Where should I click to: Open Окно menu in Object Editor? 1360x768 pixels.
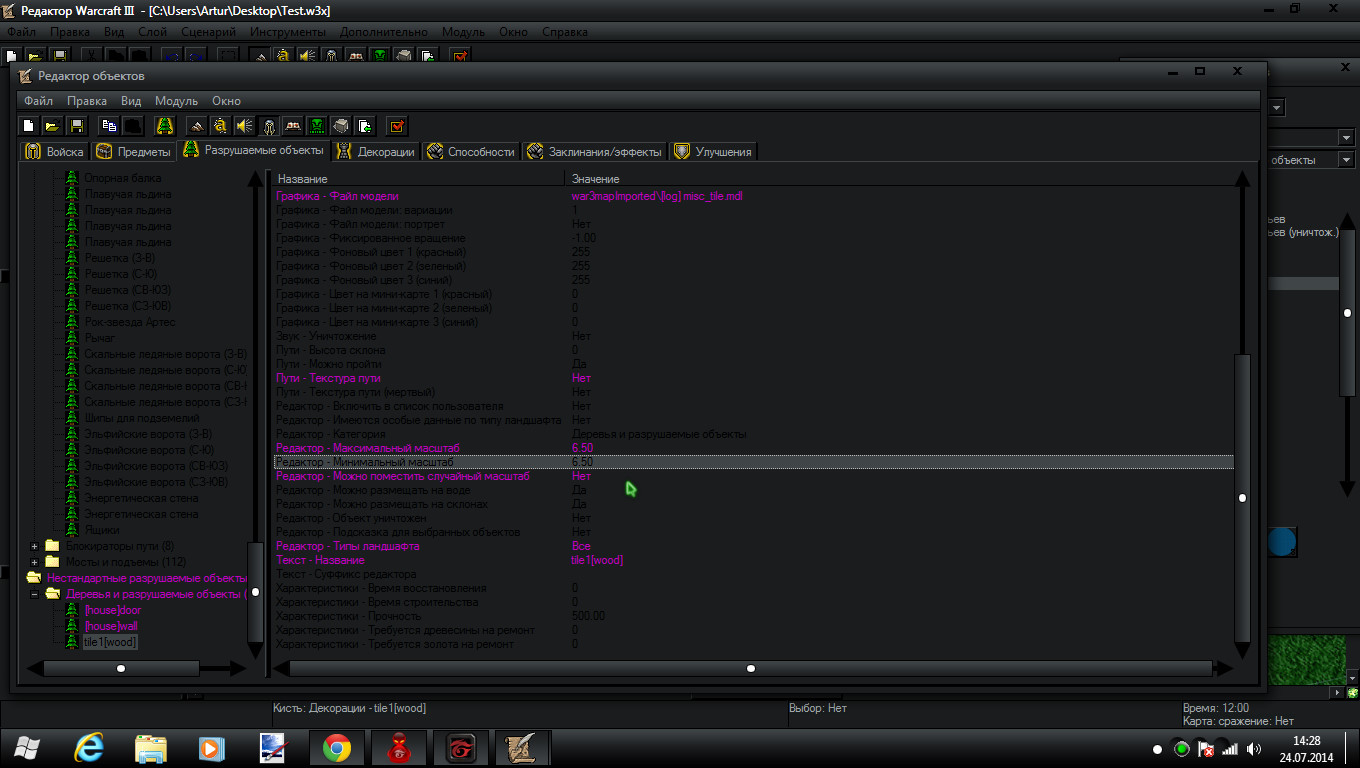pos(226,101)
